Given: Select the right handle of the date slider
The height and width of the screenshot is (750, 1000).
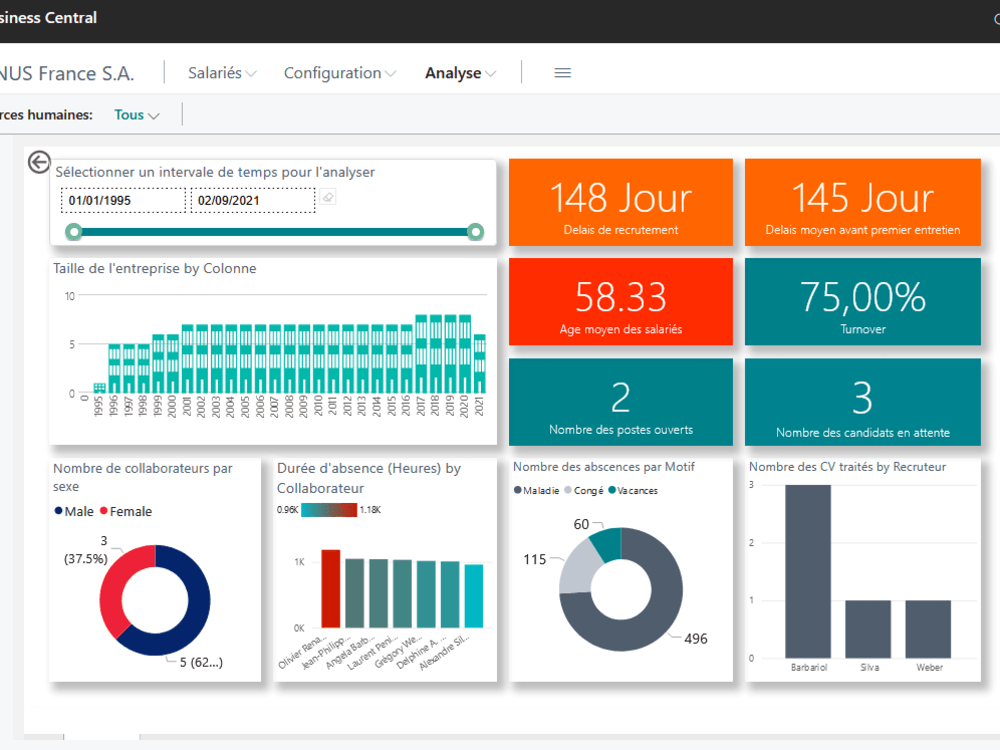Looking at the screenshot, I should 475,232.
